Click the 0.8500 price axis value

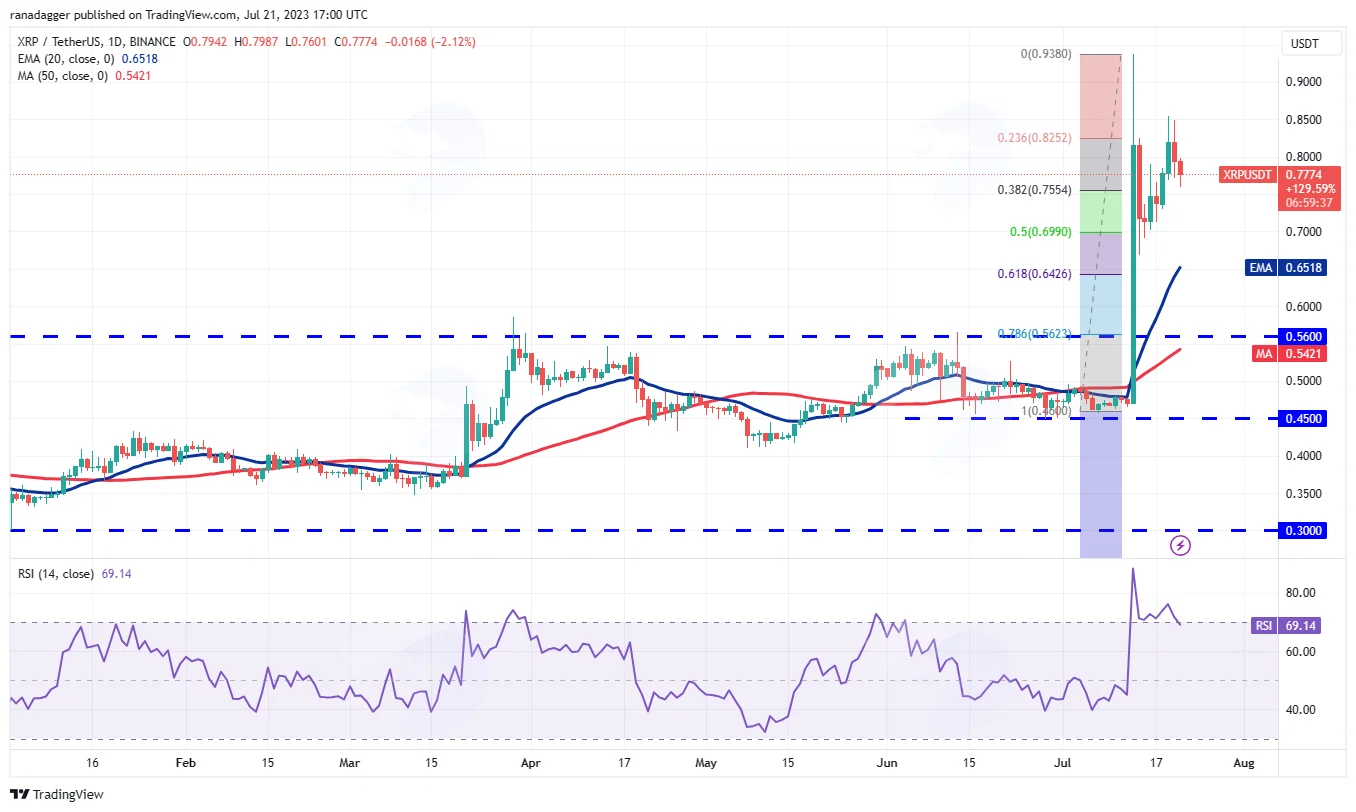click(1304, 120)
